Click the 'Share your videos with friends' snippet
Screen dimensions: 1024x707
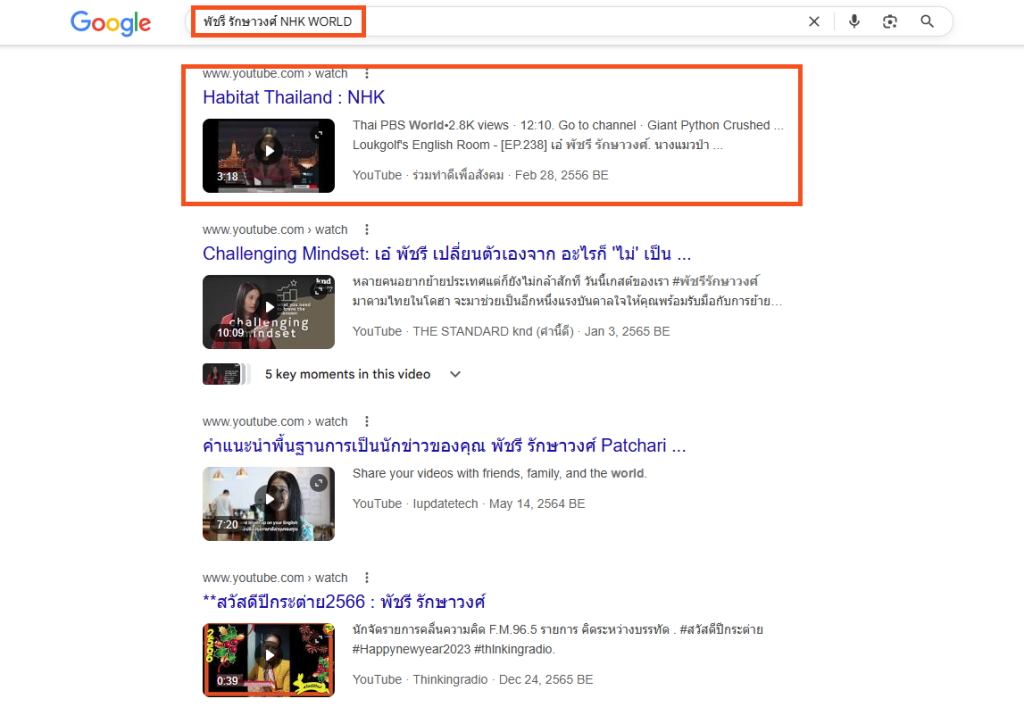click(x=500, y=473)
